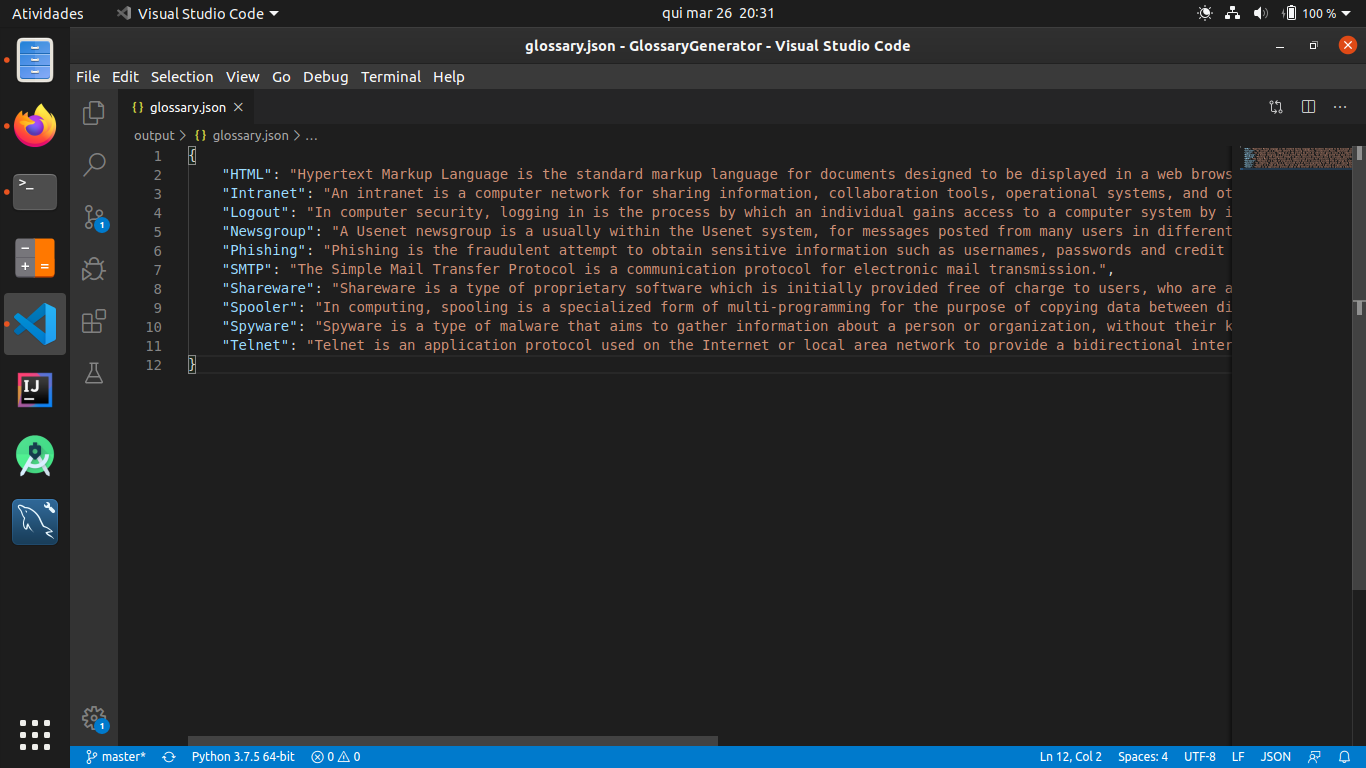Open system menu with battery percentage
Viewport: 1366px width, 768px height.
click(1276, 13)
